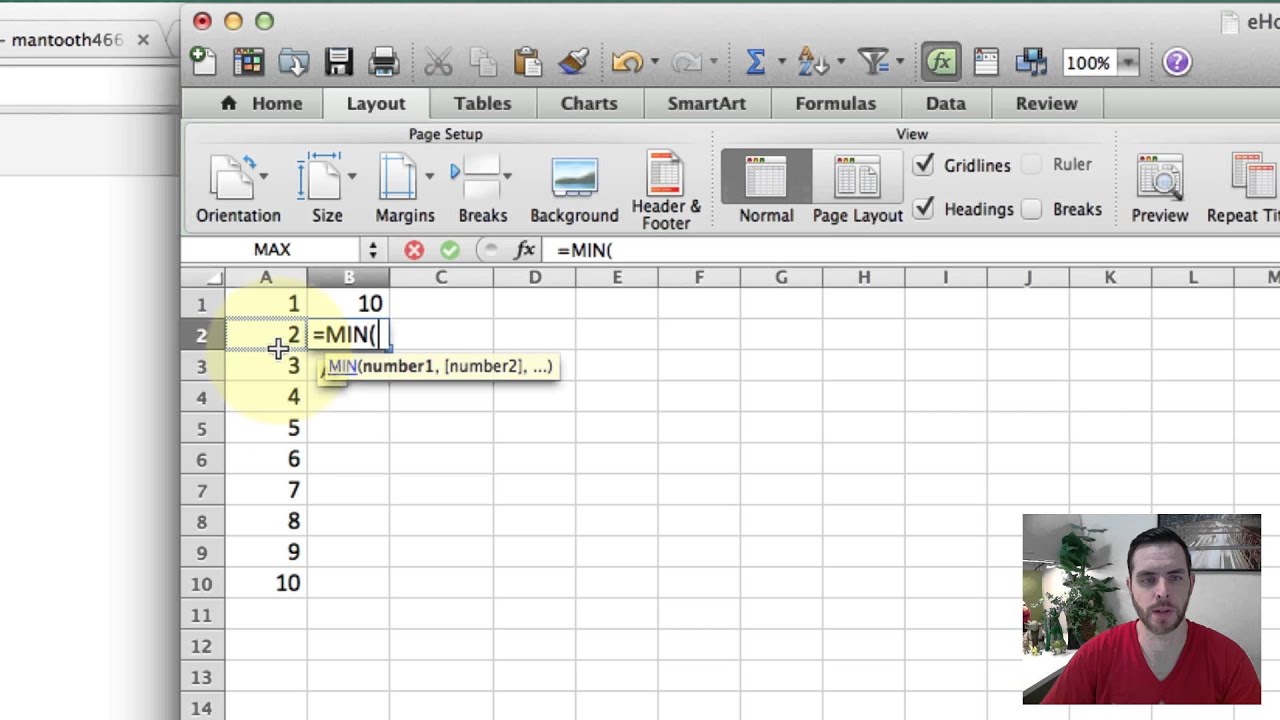Create a new workbook from toolbar
This screenshot has width=1280, height=720.
tap(203, 62)
